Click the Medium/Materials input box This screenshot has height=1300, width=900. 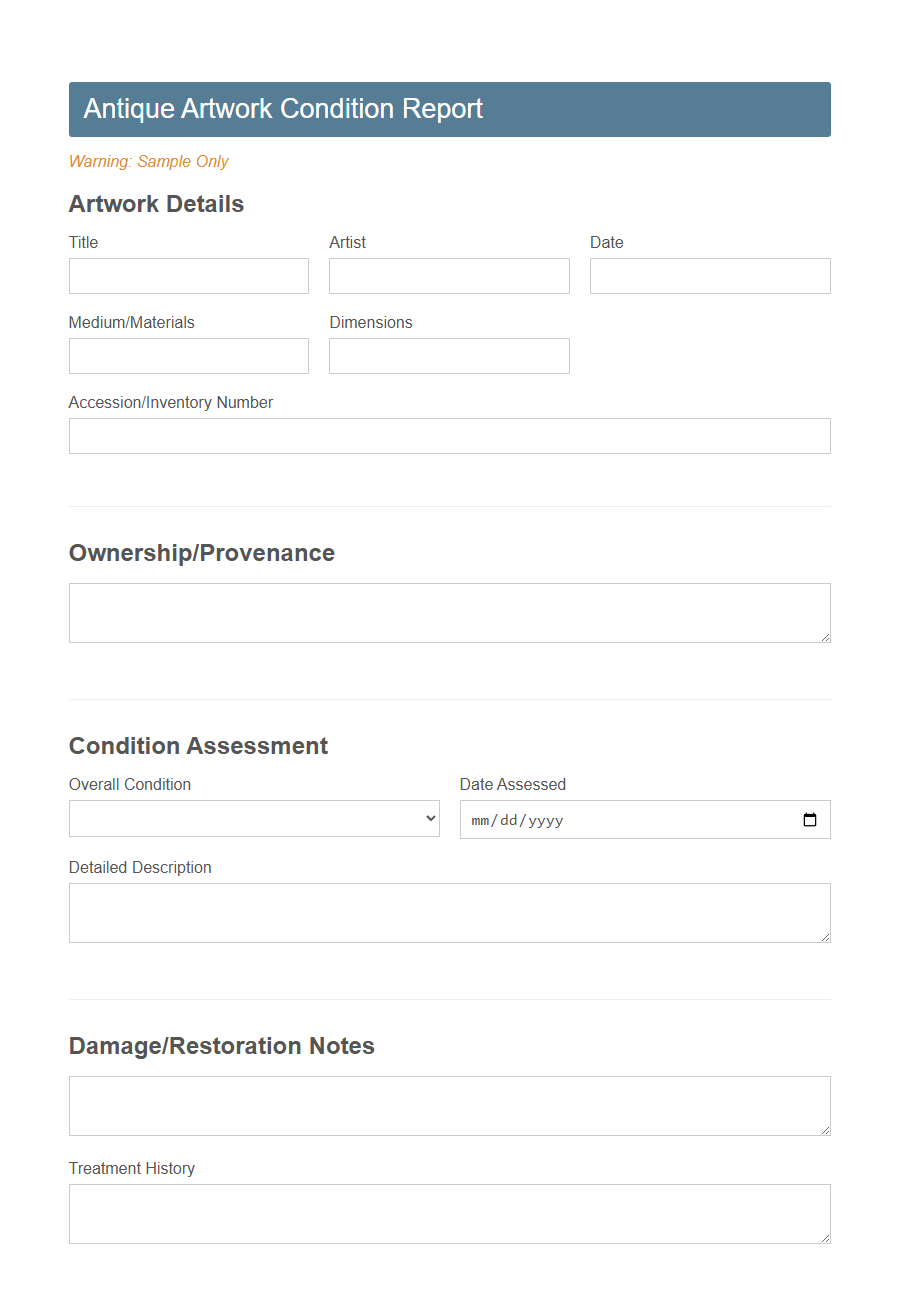[x=188, y=356]
